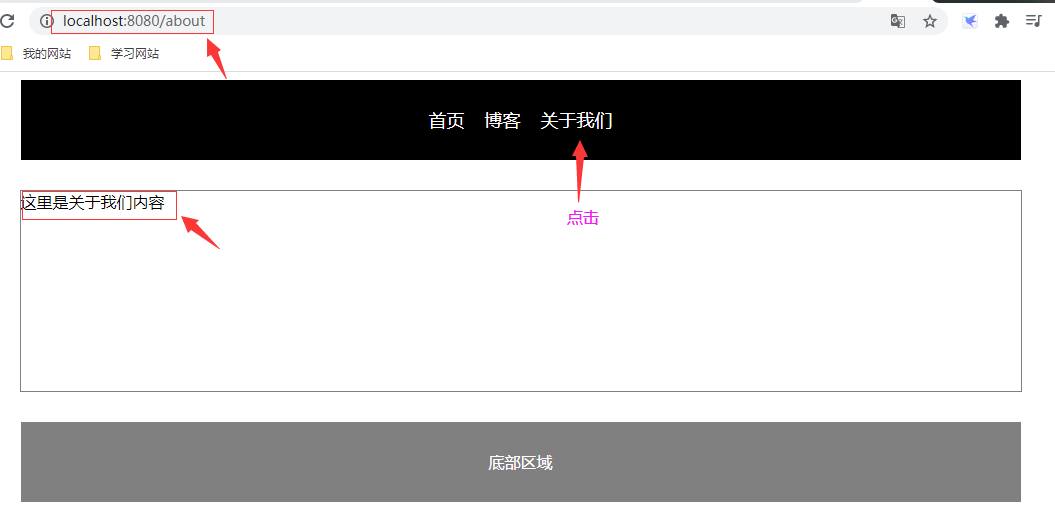The width and height of the screenshot is (1055, 524).
Task: Click the 我的网站 folder icon
Action: pyautogui.click(x=7, y=53)
